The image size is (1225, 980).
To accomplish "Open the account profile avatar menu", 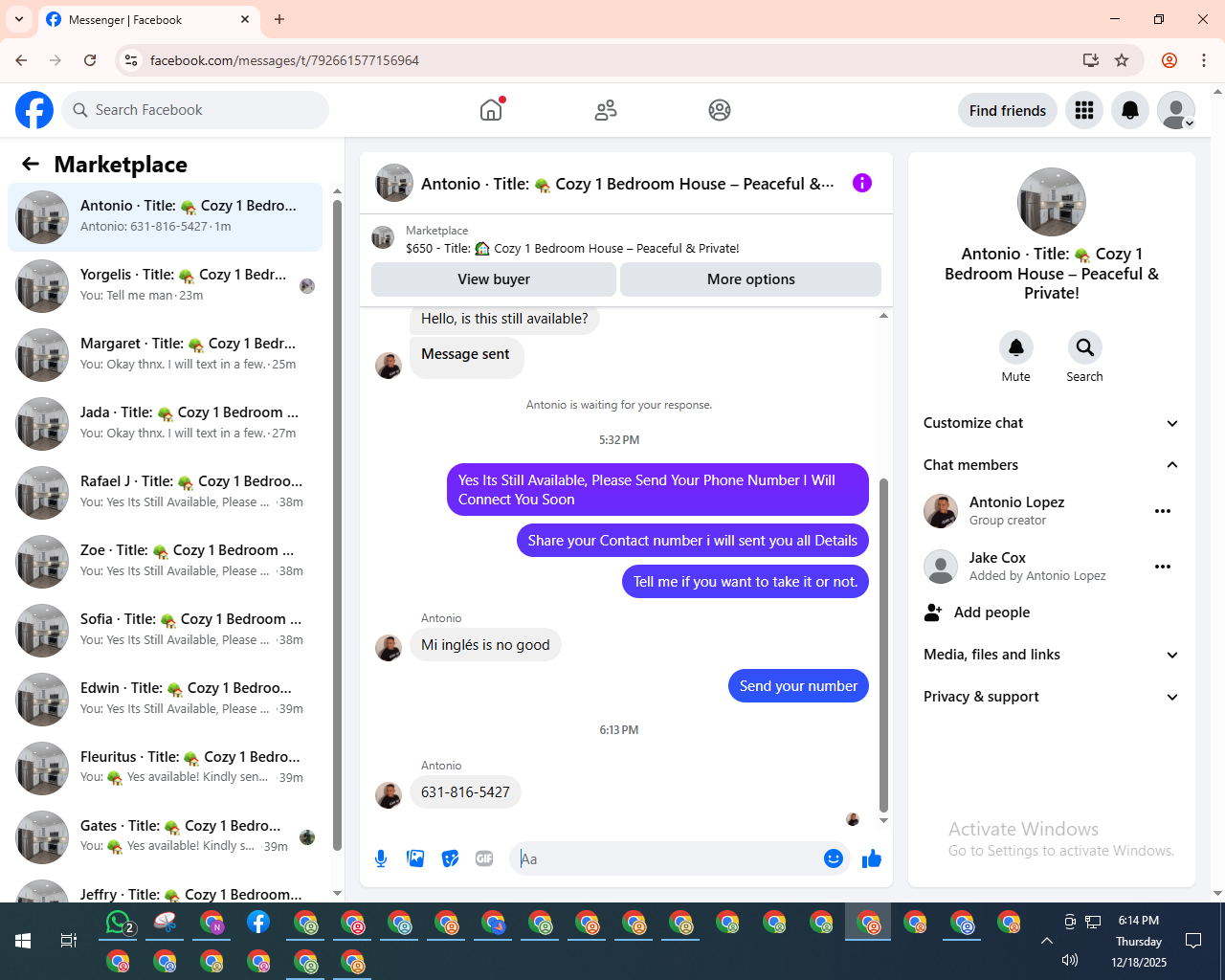I will [x=1176, y=110].
